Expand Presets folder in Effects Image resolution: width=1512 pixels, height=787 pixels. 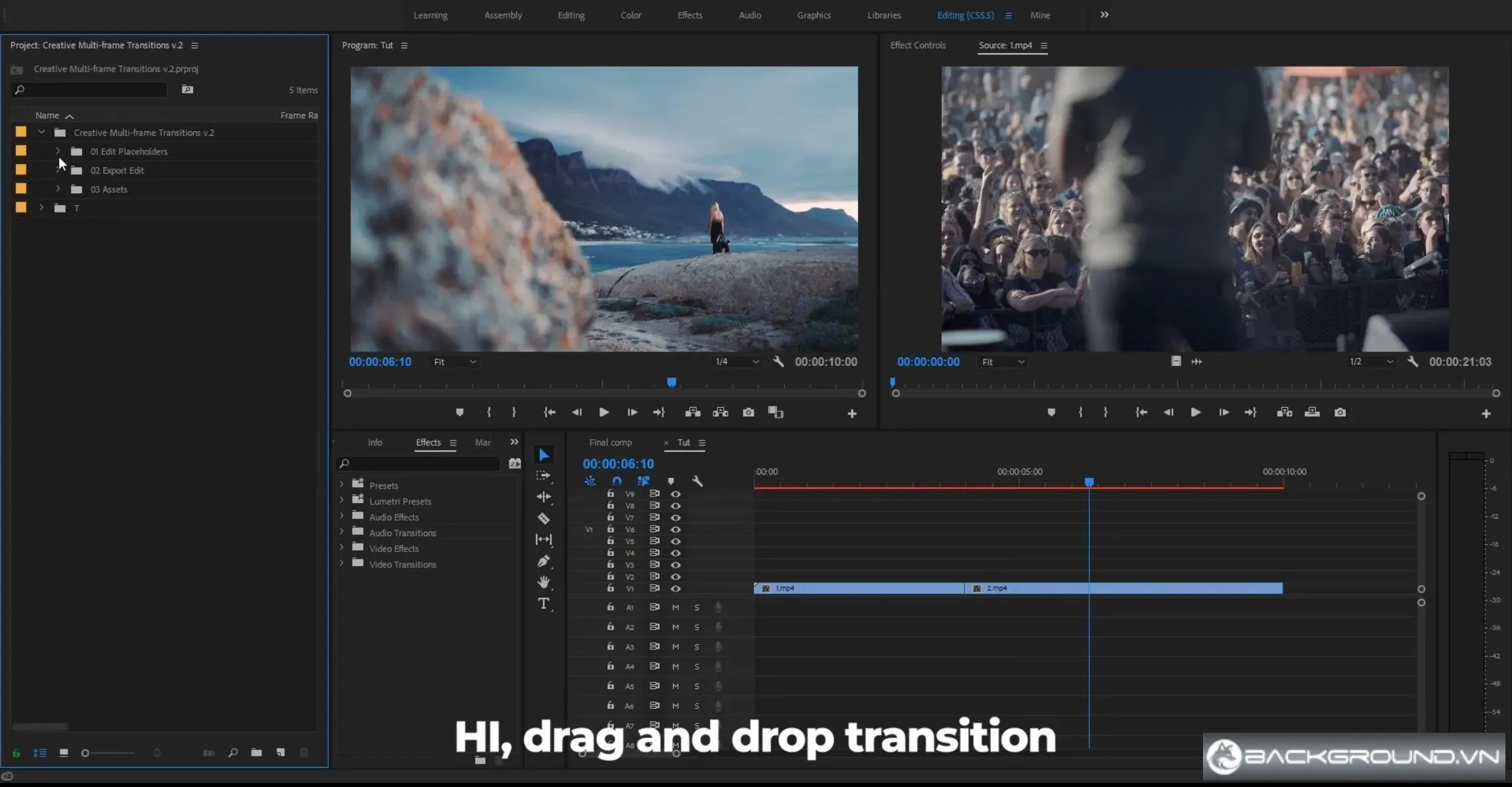tap(341, 485)
